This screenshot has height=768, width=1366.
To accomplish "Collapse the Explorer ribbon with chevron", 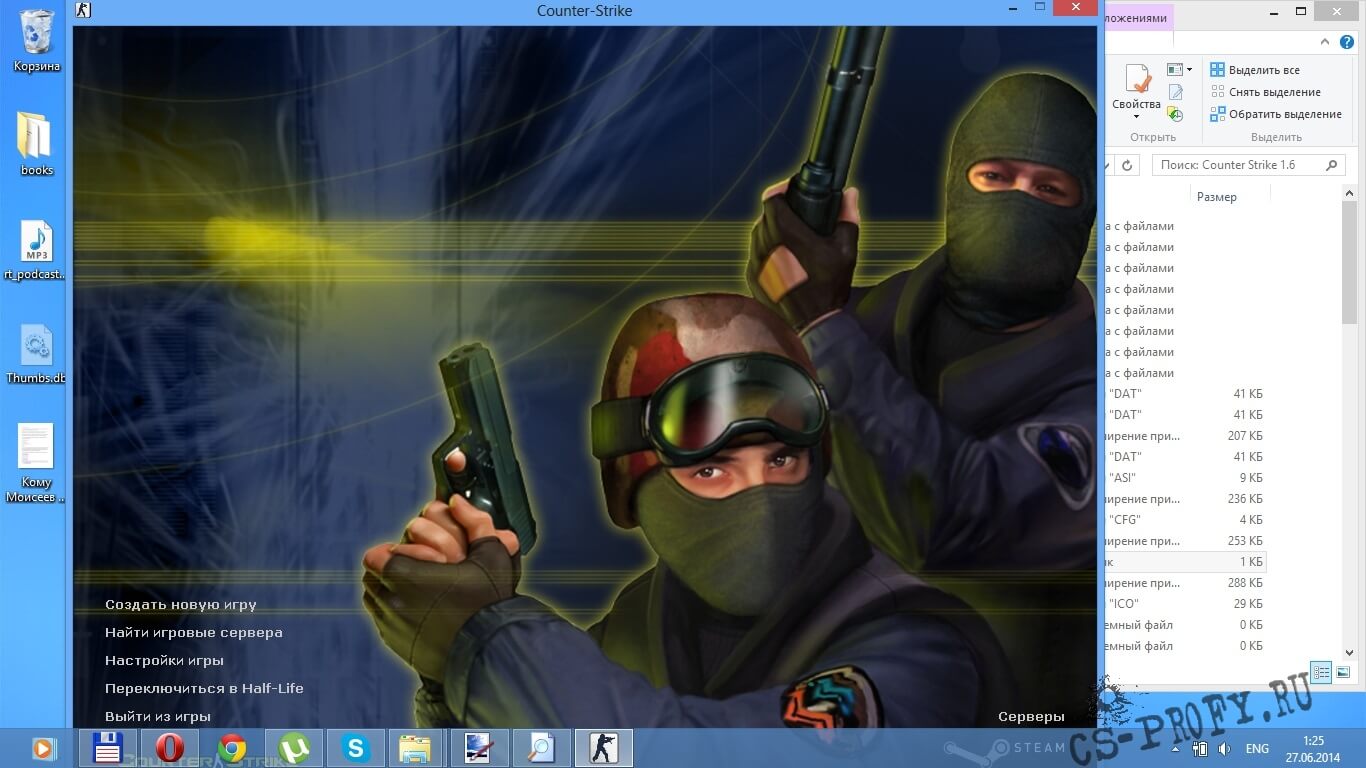I will [1345, 42].
